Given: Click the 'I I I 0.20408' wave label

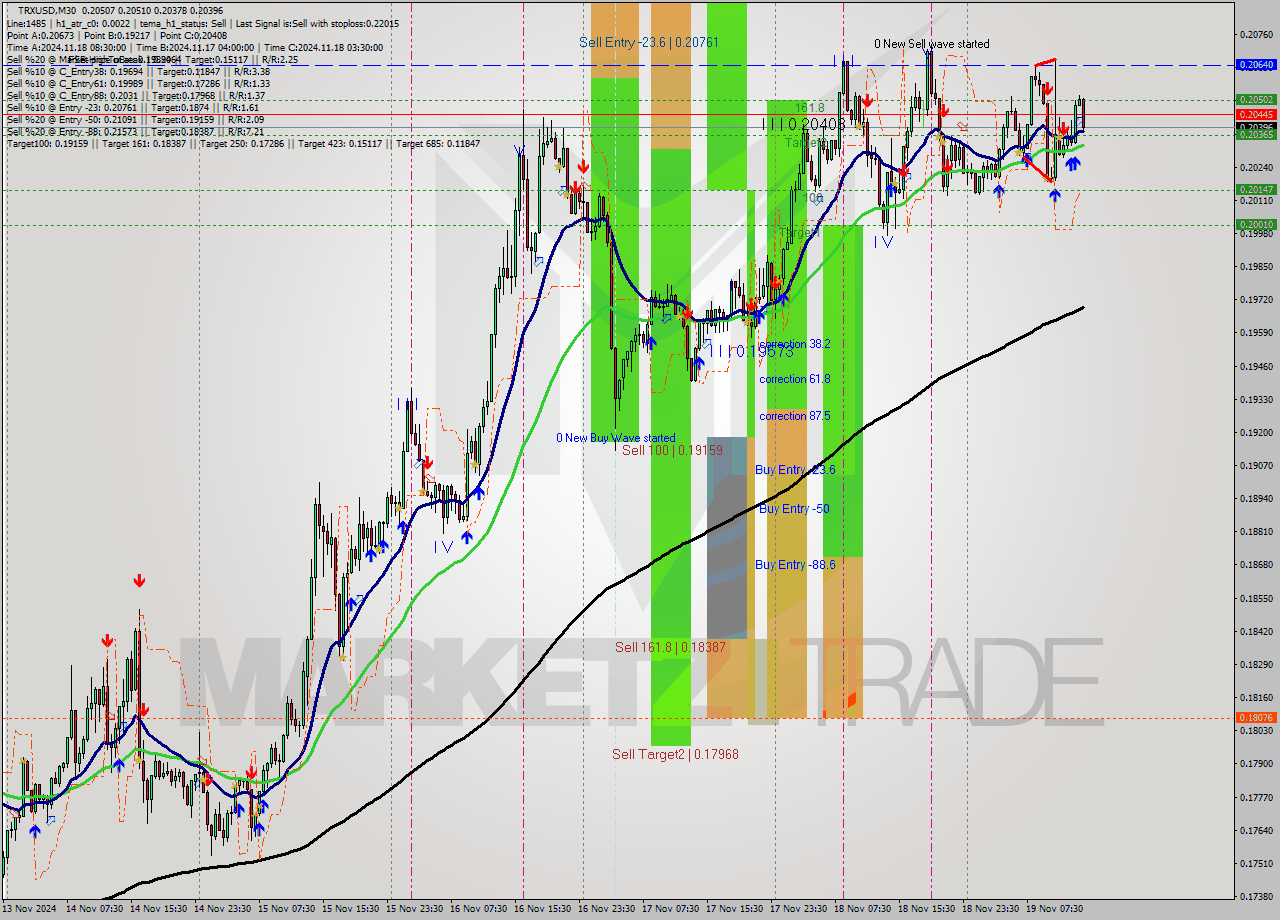Looking at the screenshot, I should tap(803, 124).
